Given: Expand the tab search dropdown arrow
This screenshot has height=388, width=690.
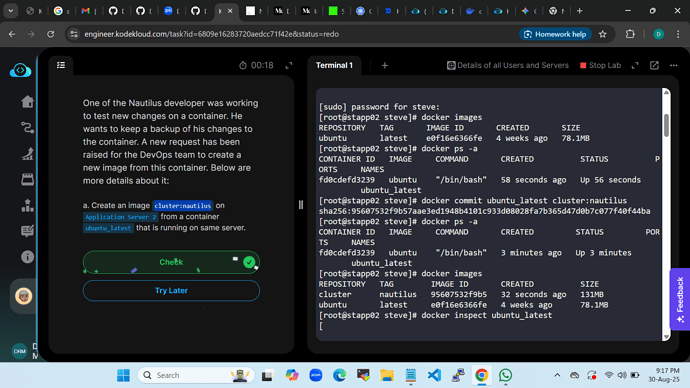Looking at the screenshot, I should point(11,11).
